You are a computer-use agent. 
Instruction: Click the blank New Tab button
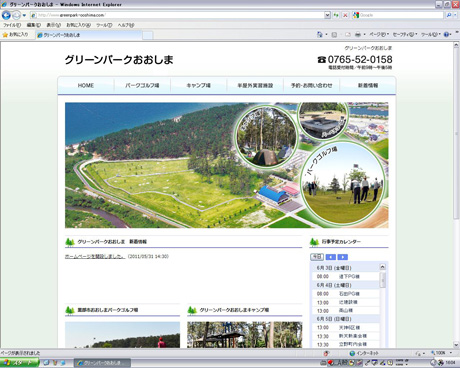[148, 35]
